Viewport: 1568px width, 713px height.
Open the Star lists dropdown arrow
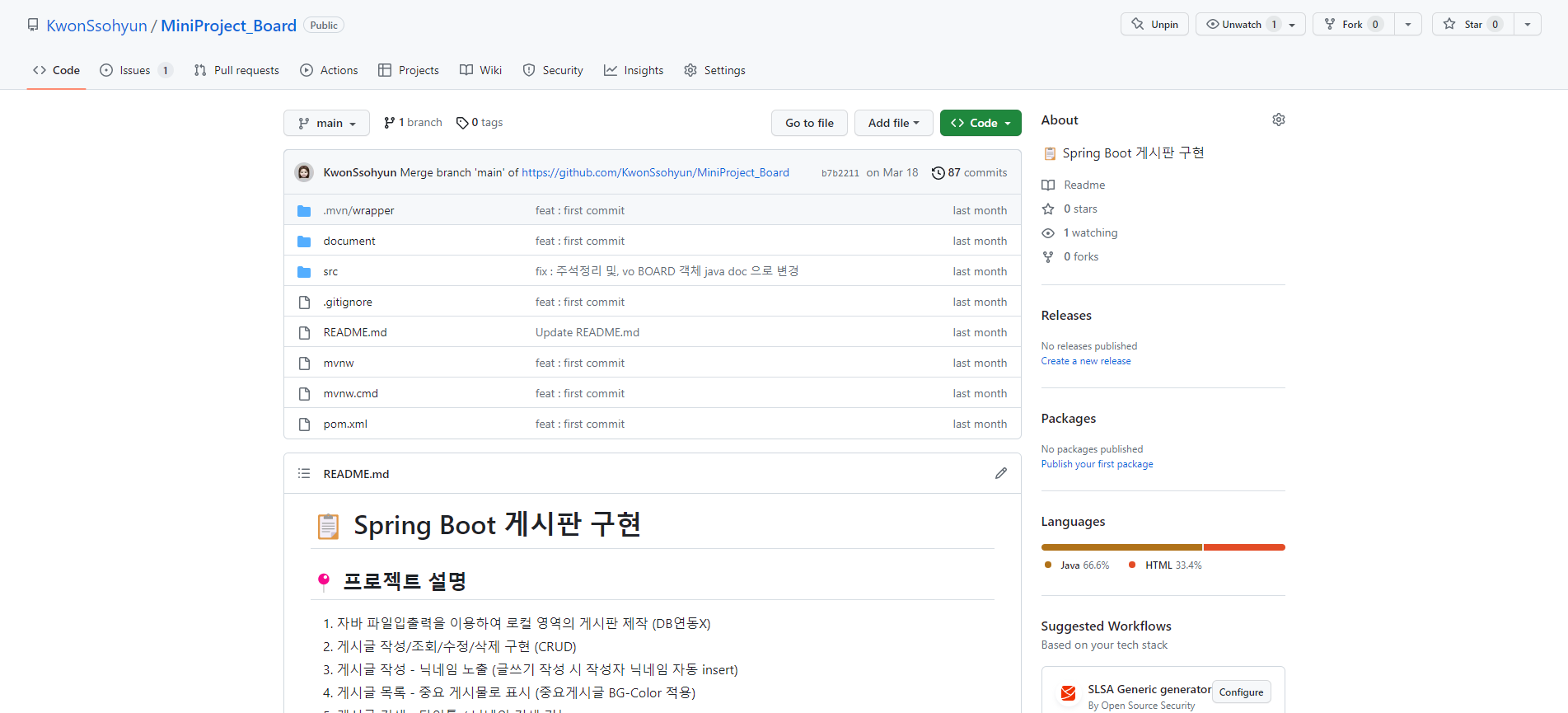[x=1528, y=24]
